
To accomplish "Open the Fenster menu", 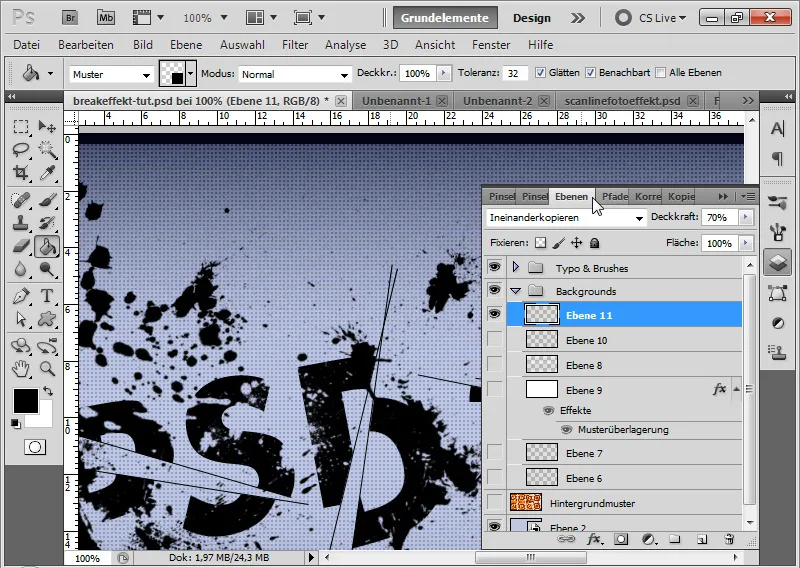I will 491,45.
